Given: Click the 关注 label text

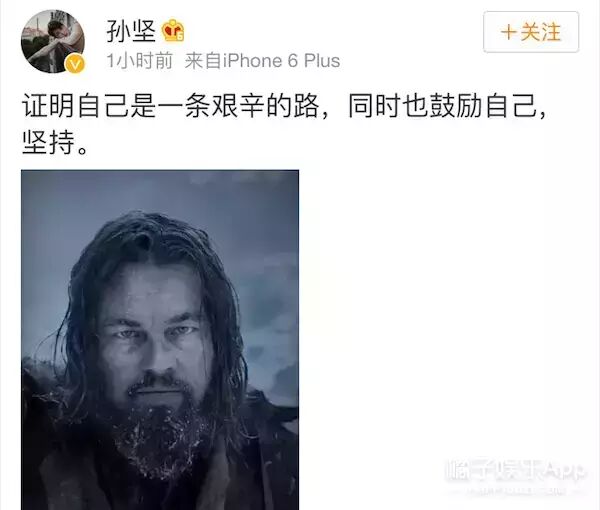Looking at the screenshot, I should [540, 32].
